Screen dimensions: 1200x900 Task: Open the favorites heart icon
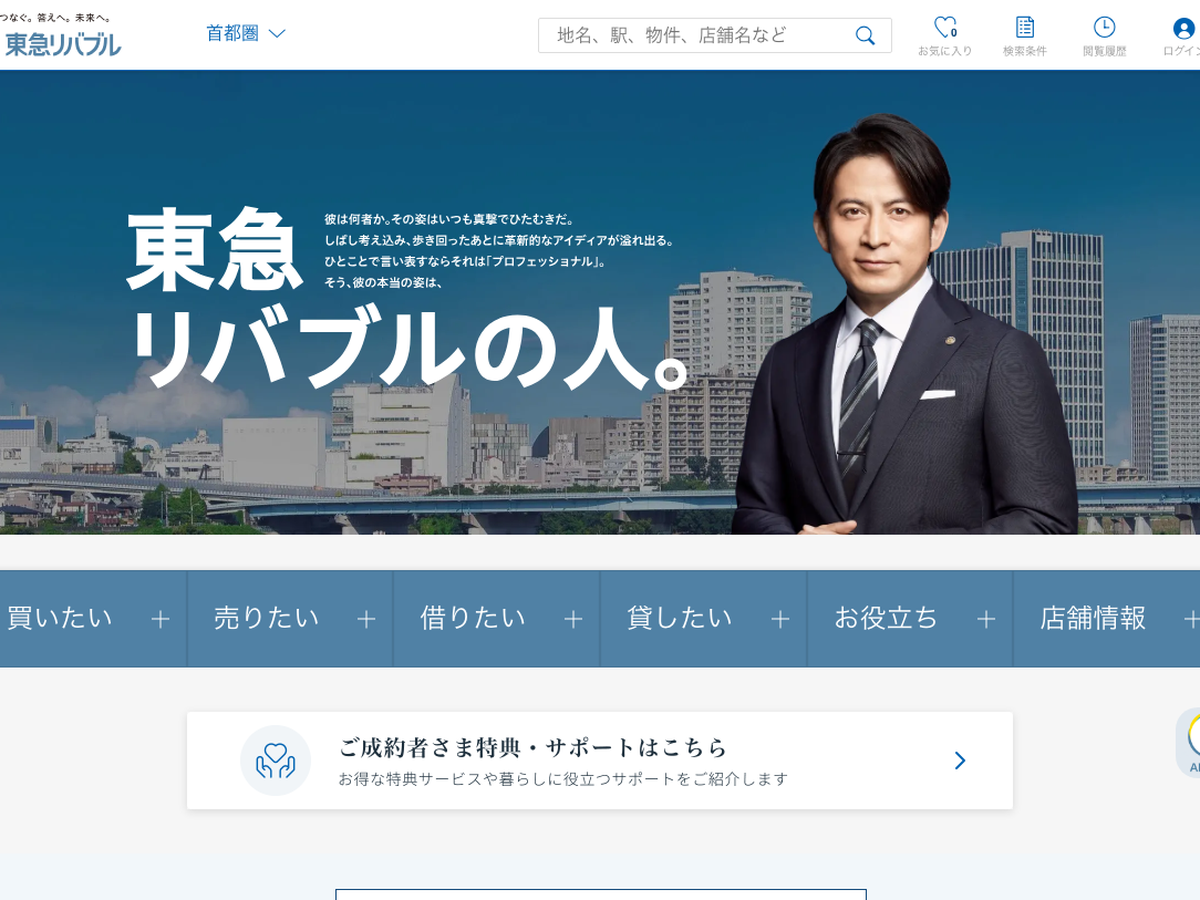click(945, 27)
